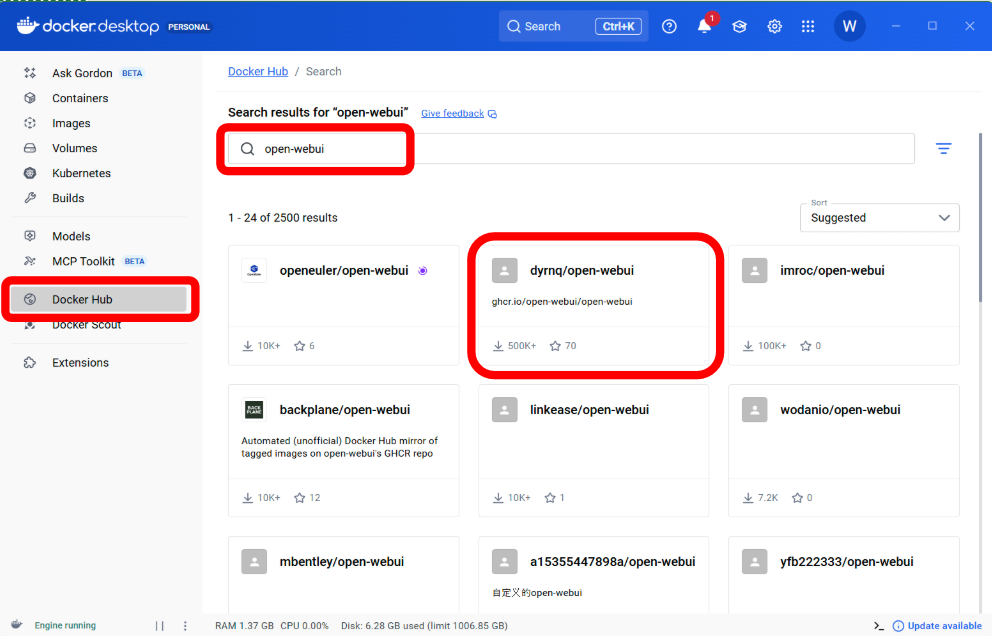This screenshot has width=992, height=636.
Task: Click the filter icon beside search field
Action: tap(943, 149)
